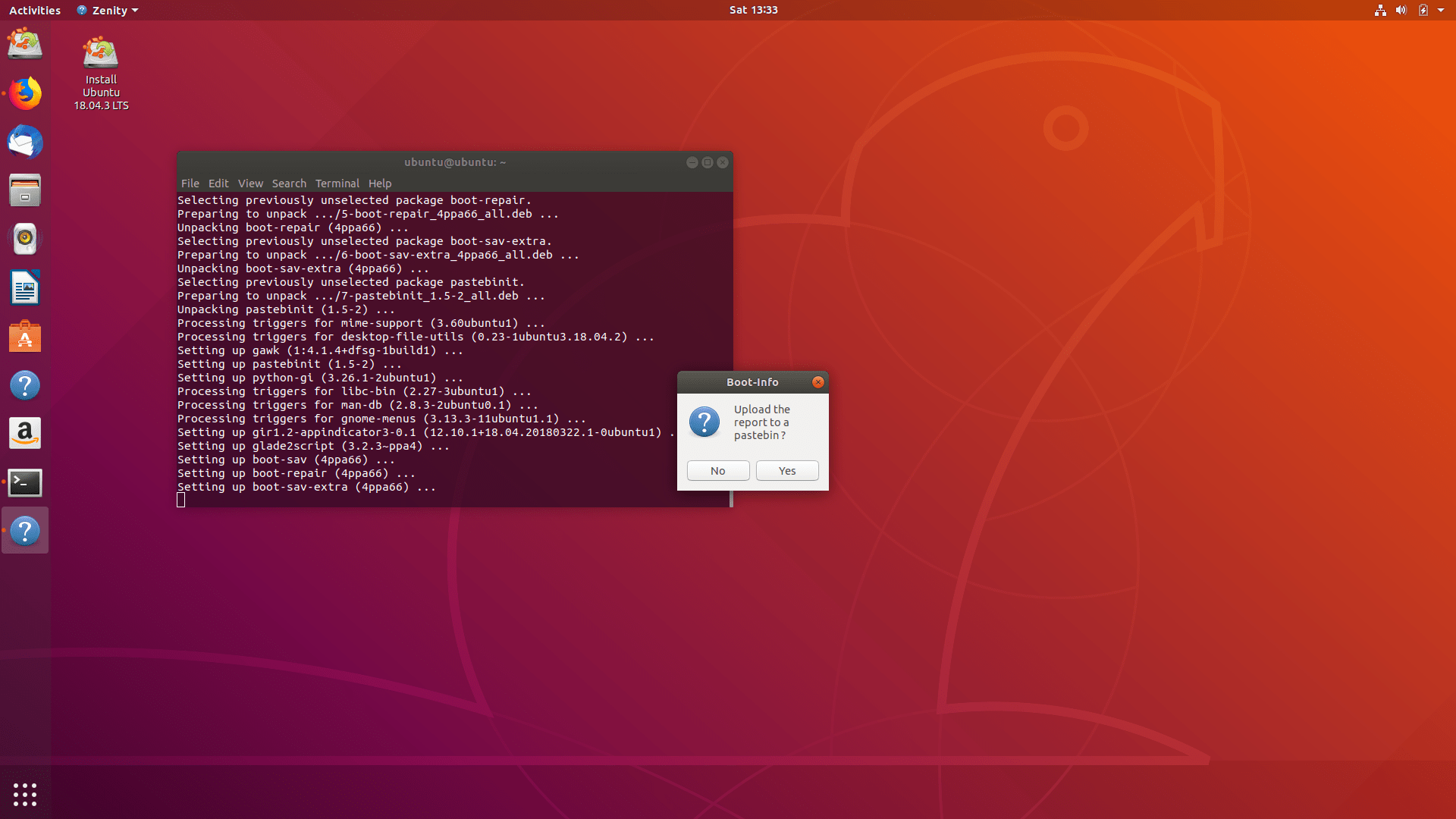Image resolution: width=1456 pixels, height=819 pixels.
Task: Show all applications via the grid icon
Action: click(x=25, y=794)
